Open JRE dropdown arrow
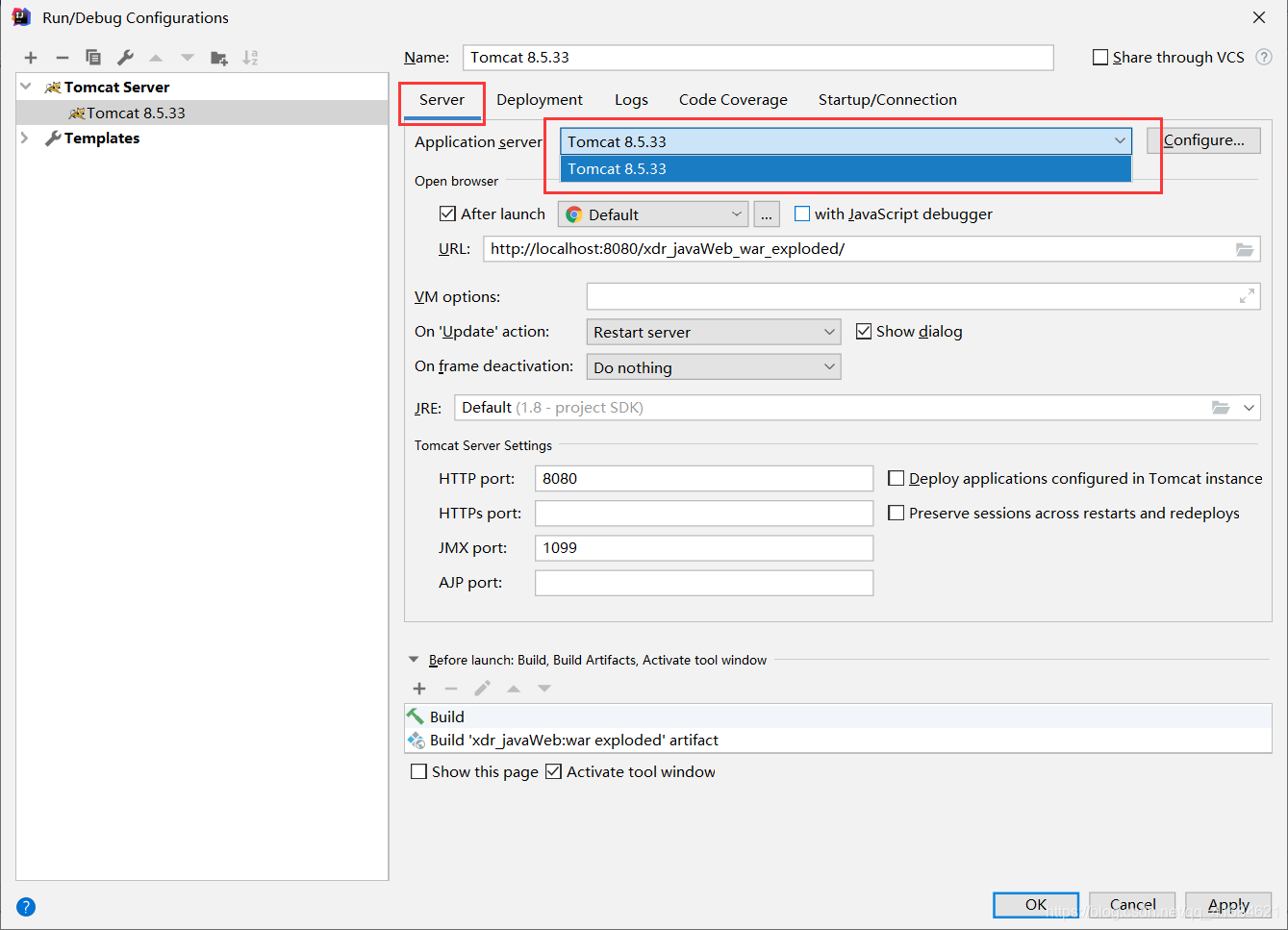 pos(1249,408)
